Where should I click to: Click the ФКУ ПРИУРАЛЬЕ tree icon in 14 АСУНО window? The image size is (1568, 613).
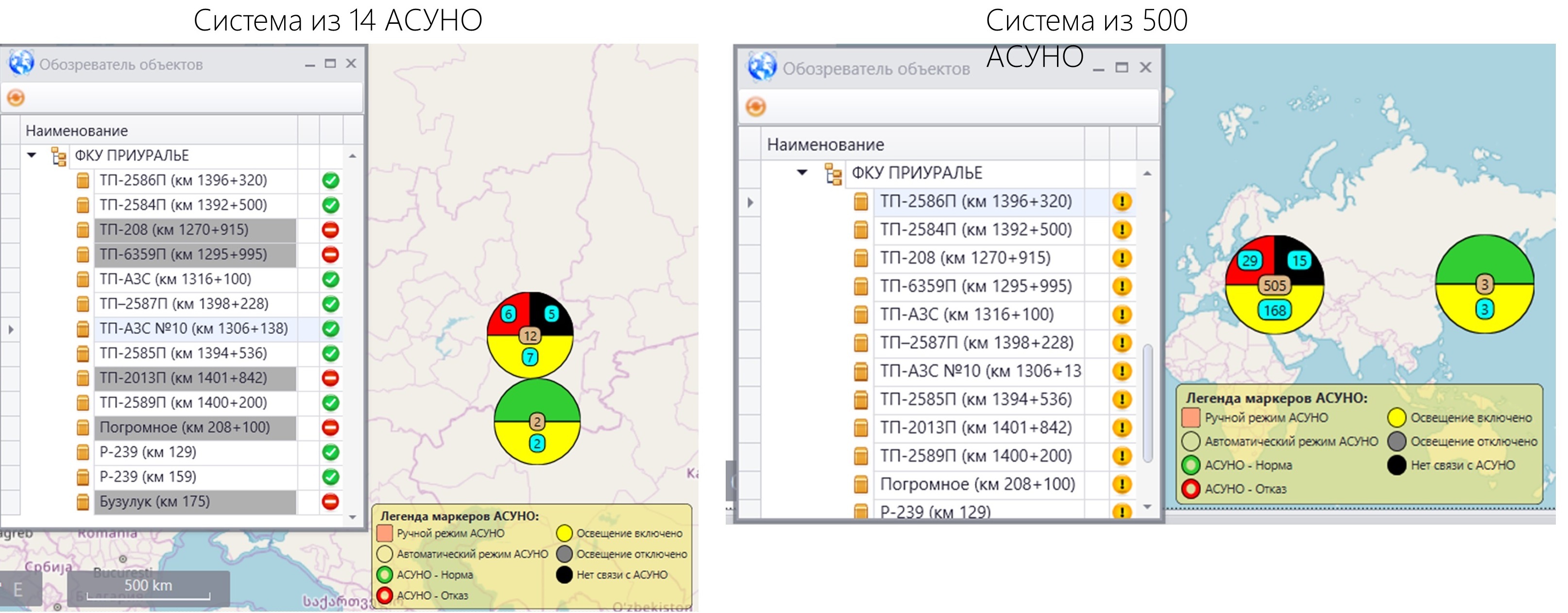[x=58, y=156]
